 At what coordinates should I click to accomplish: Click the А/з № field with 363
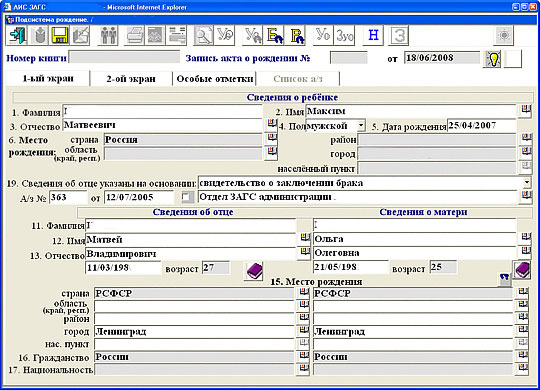[x=68, y=197]
